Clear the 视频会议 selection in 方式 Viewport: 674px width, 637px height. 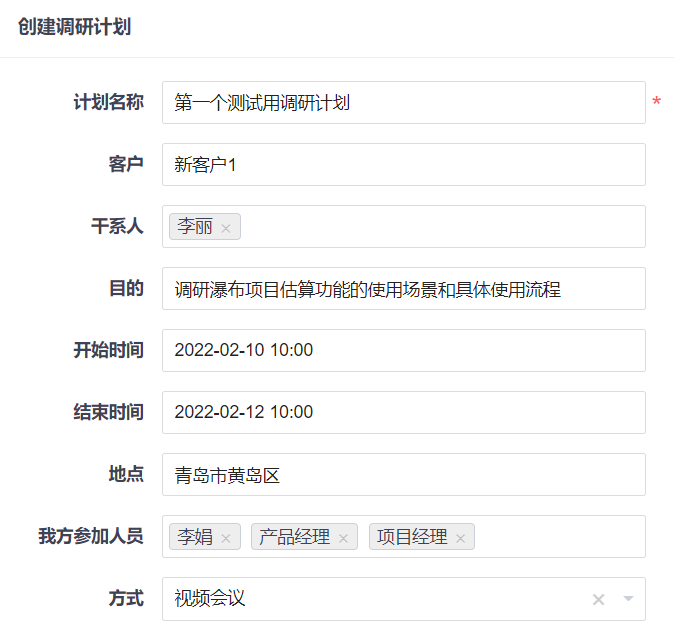pos(598,599)
